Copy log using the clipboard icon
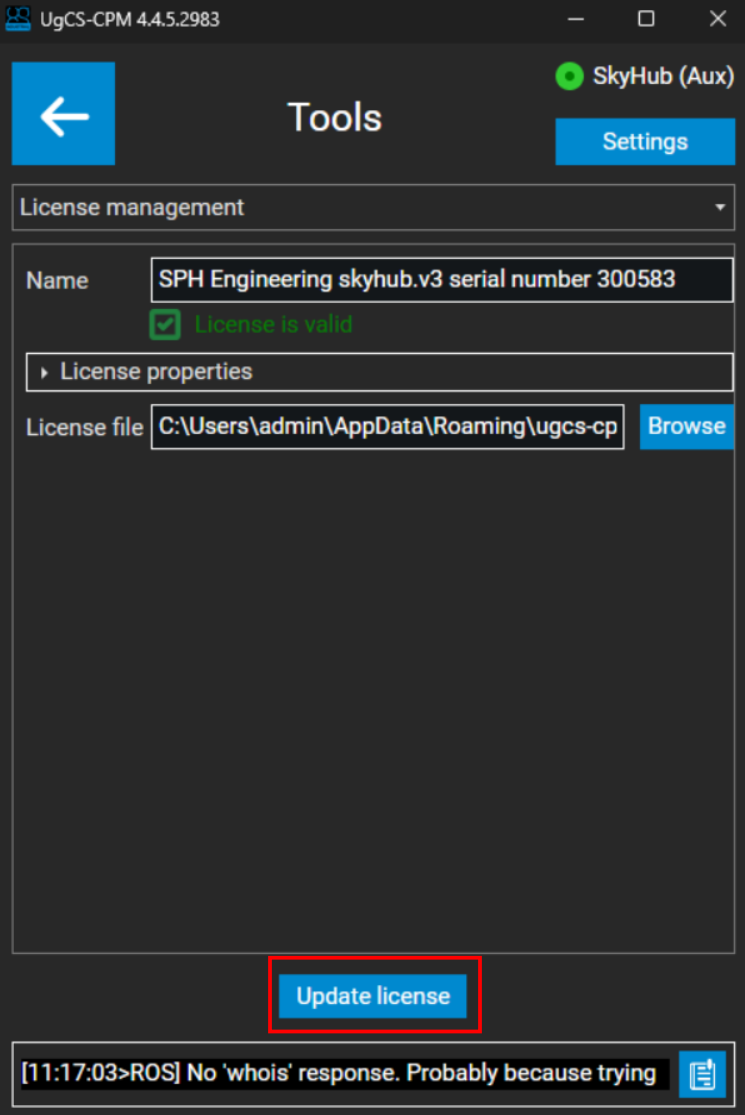745x1115 pixels. 702,1074
